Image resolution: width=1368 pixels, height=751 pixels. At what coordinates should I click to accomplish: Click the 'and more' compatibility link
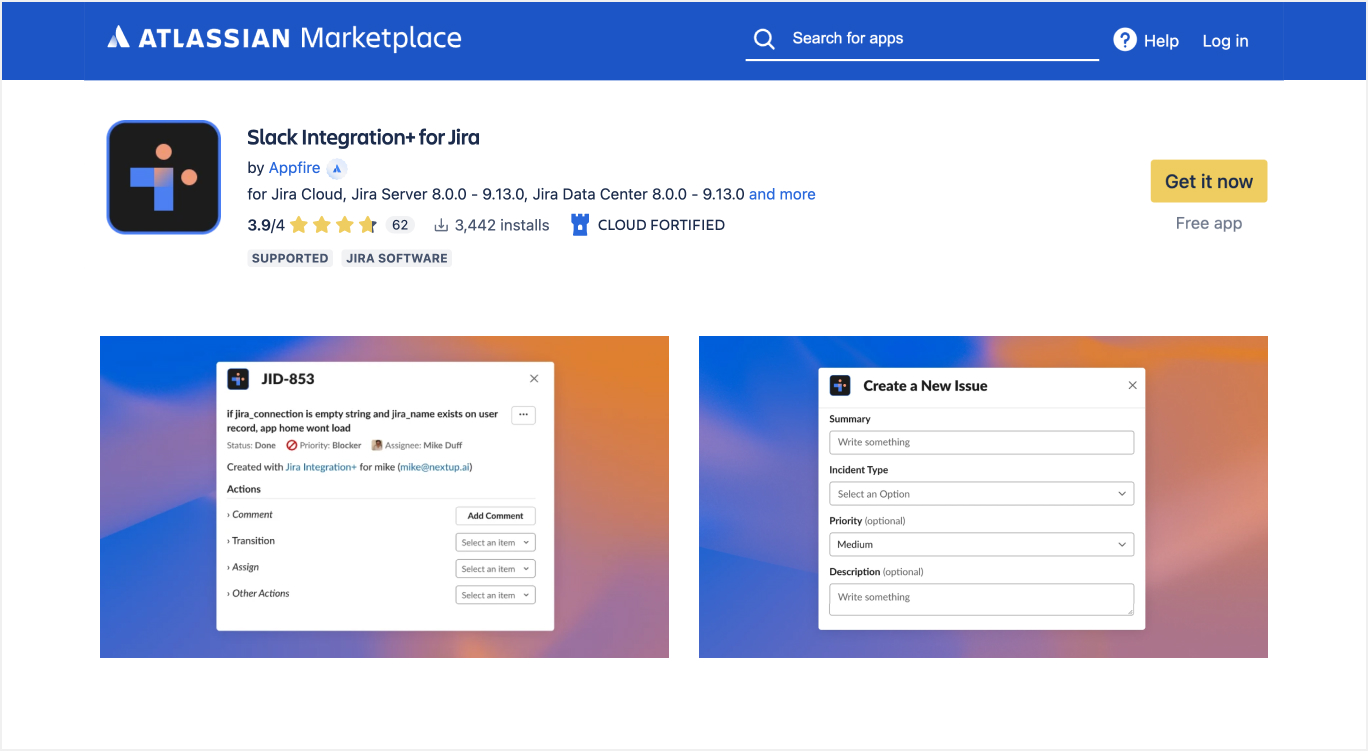point(782,194)
